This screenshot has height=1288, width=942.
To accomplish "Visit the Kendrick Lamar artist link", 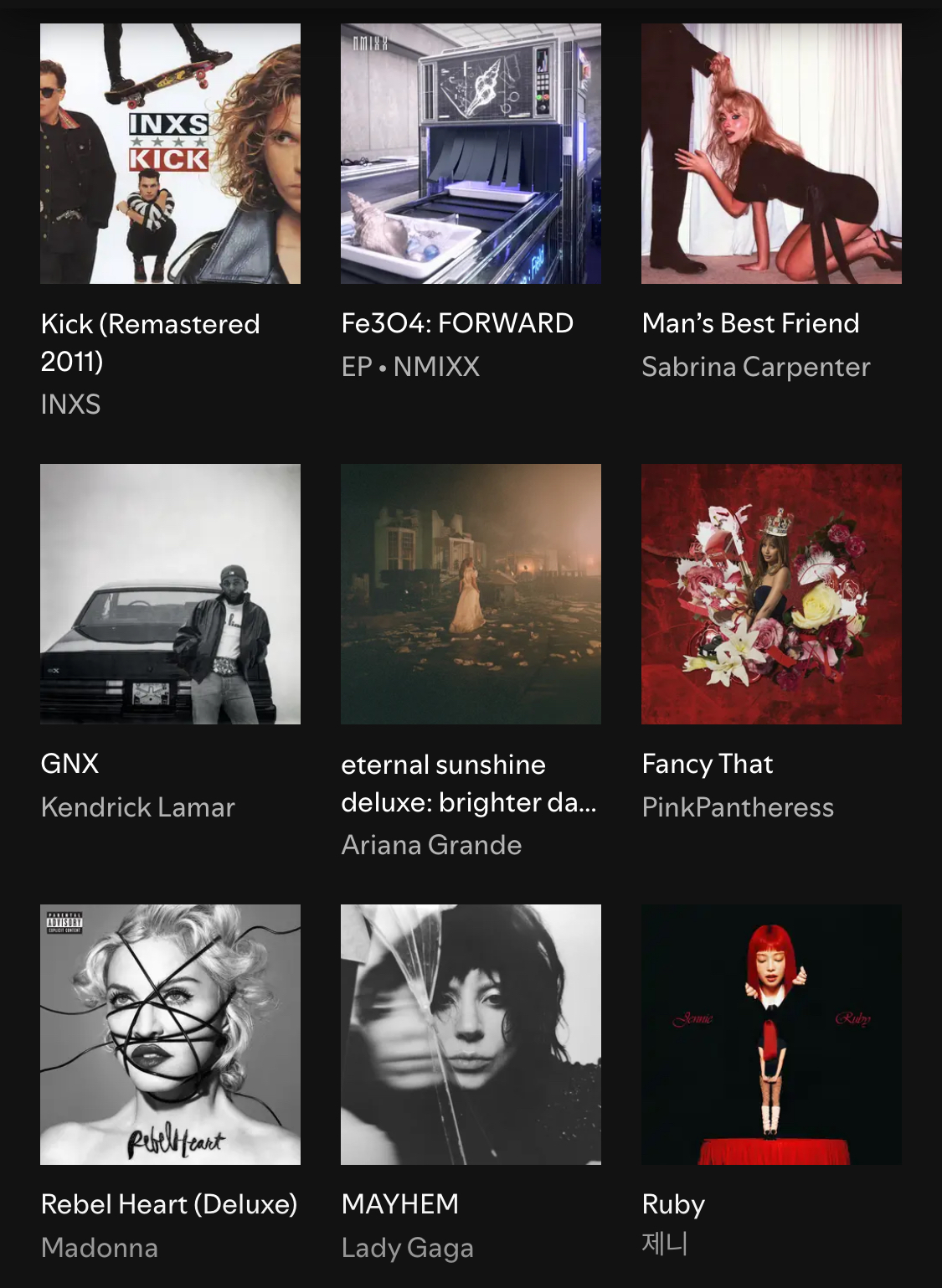I will tap(138, 807).
